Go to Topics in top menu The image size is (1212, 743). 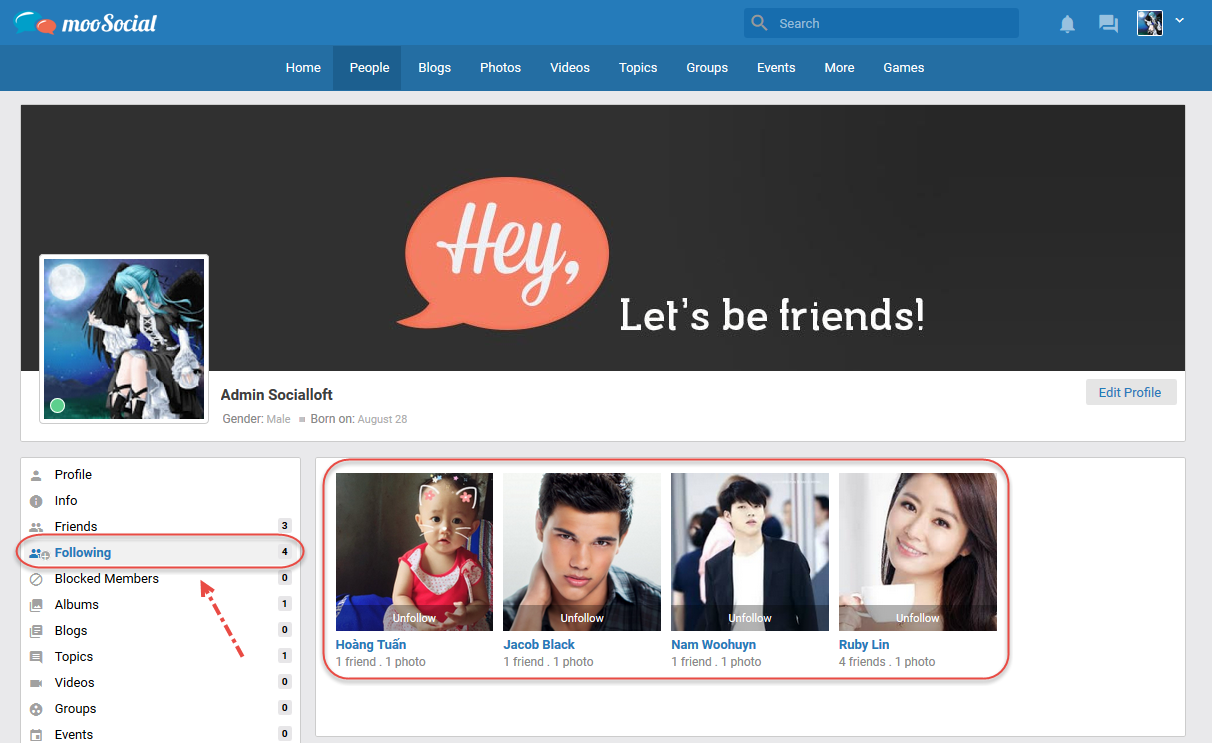click(638, 68)
